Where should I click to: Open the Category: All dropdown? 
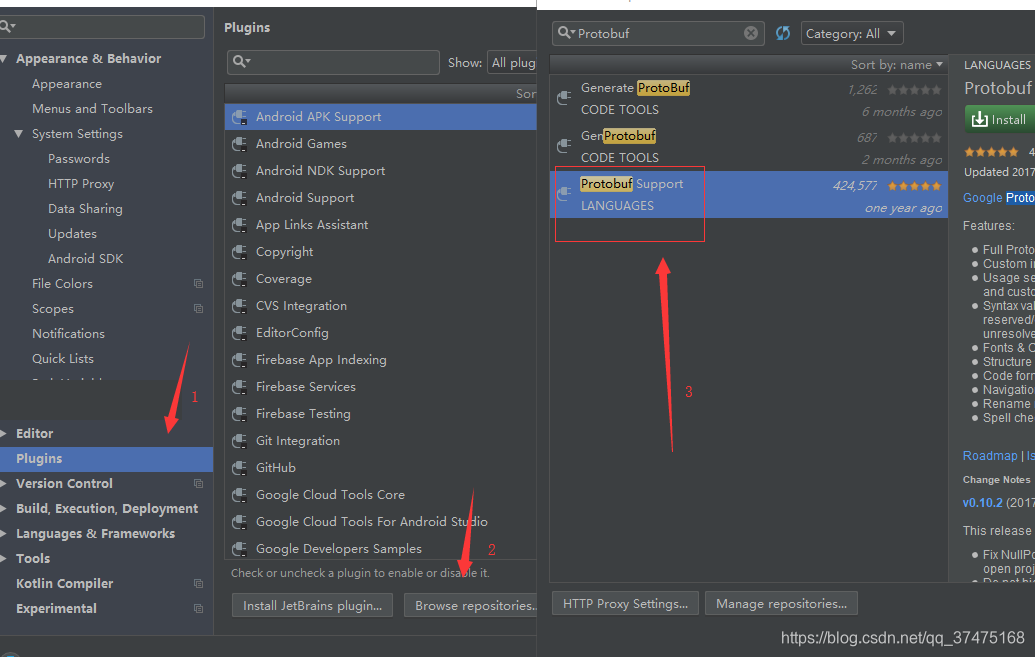click(851, 34)
